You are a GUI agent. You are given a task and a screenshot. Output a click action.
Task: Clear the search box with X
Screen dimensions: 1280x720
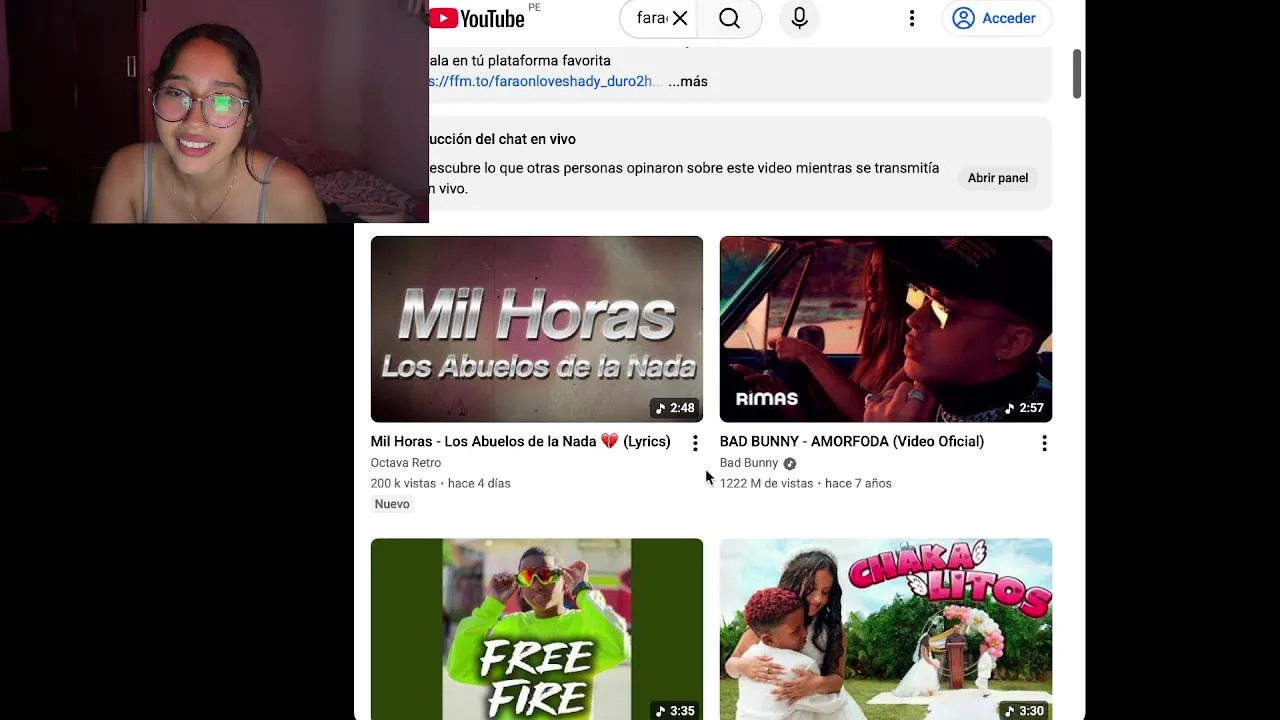680,18
